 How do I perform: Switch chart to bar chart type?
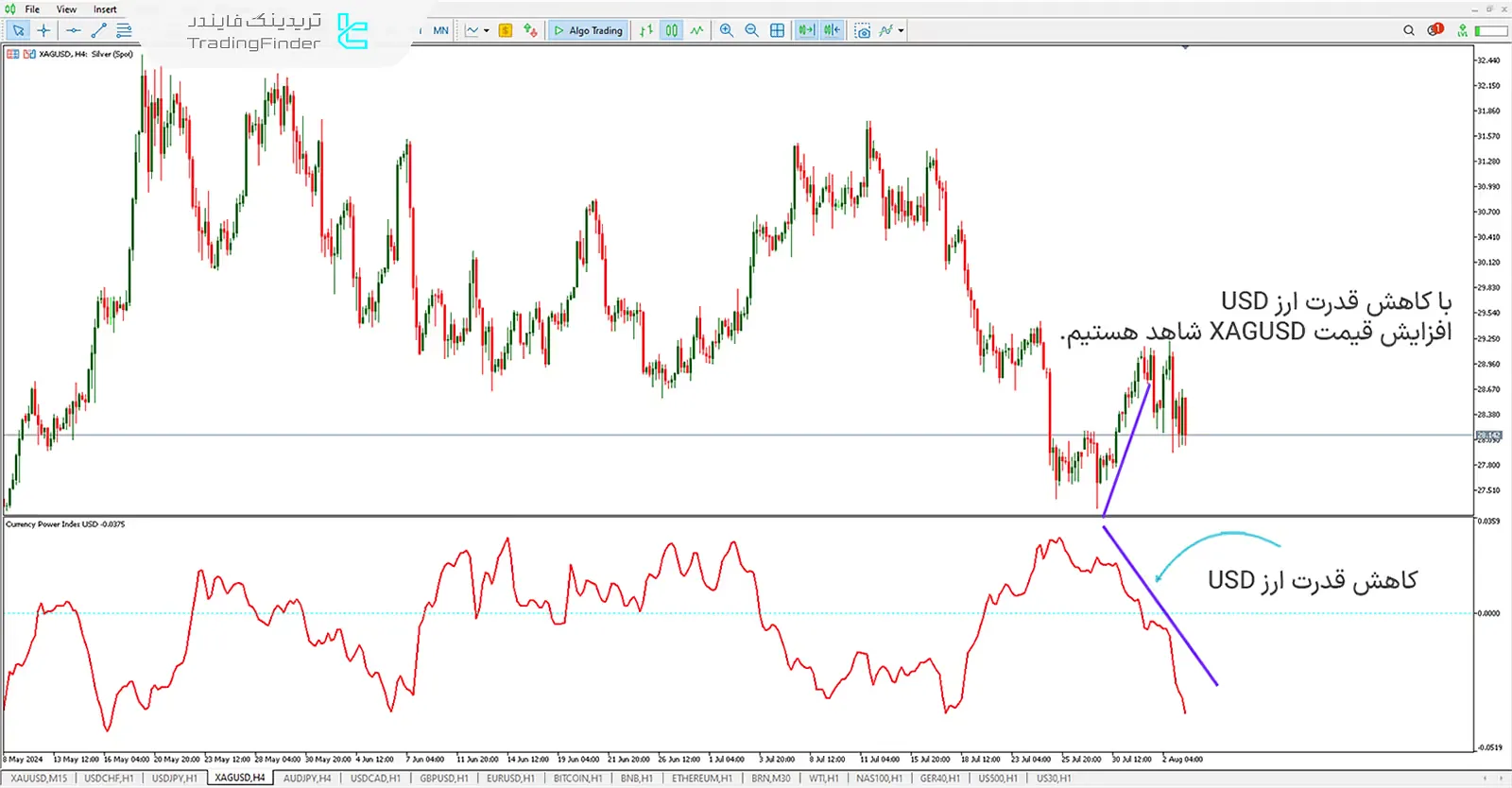[646, 30]
